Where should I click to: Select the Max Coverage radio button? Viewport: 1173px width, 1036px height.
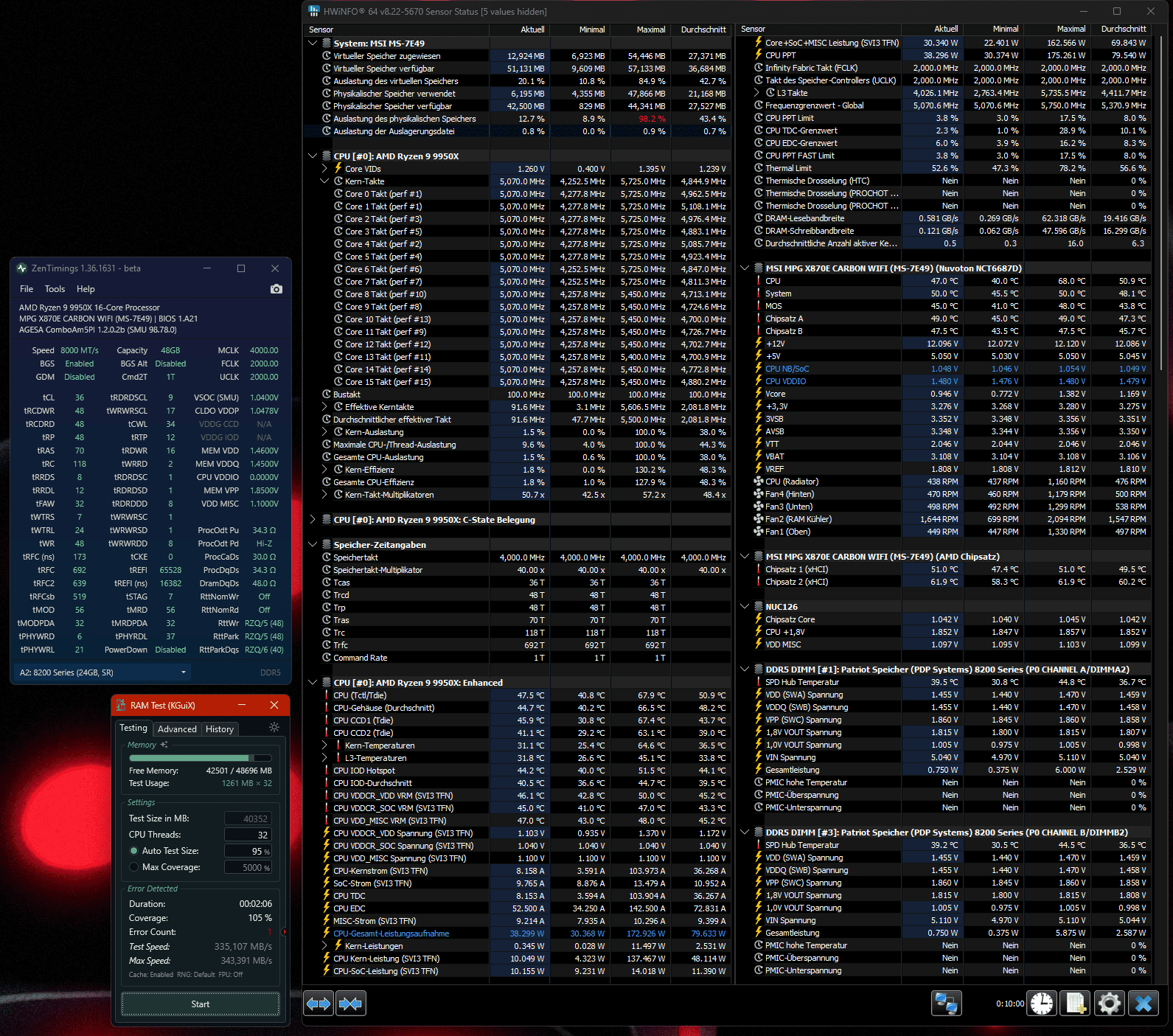pos(134,867)
